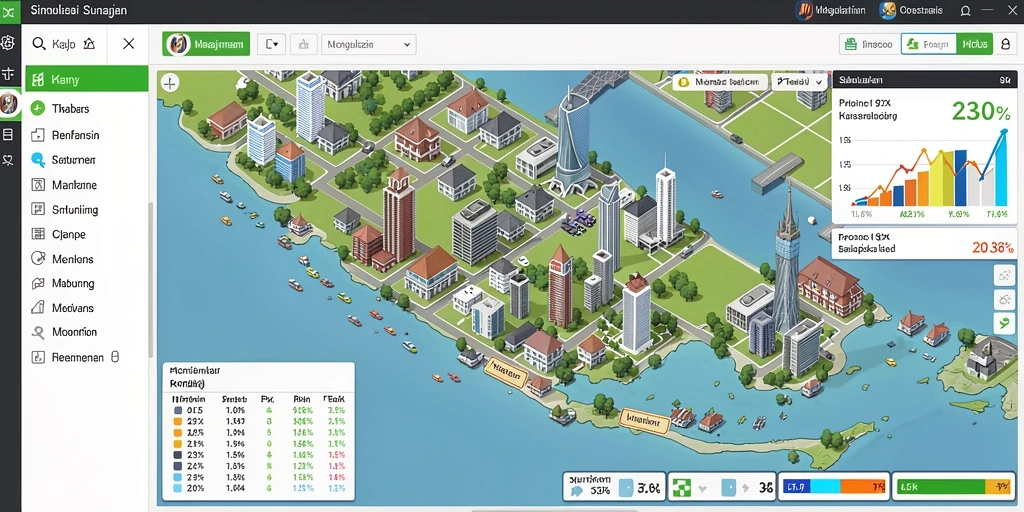Expand the PTeaid dropdown above chart
The height and width of the screenshot is (512, 1024).
click(x=799, y=82)
